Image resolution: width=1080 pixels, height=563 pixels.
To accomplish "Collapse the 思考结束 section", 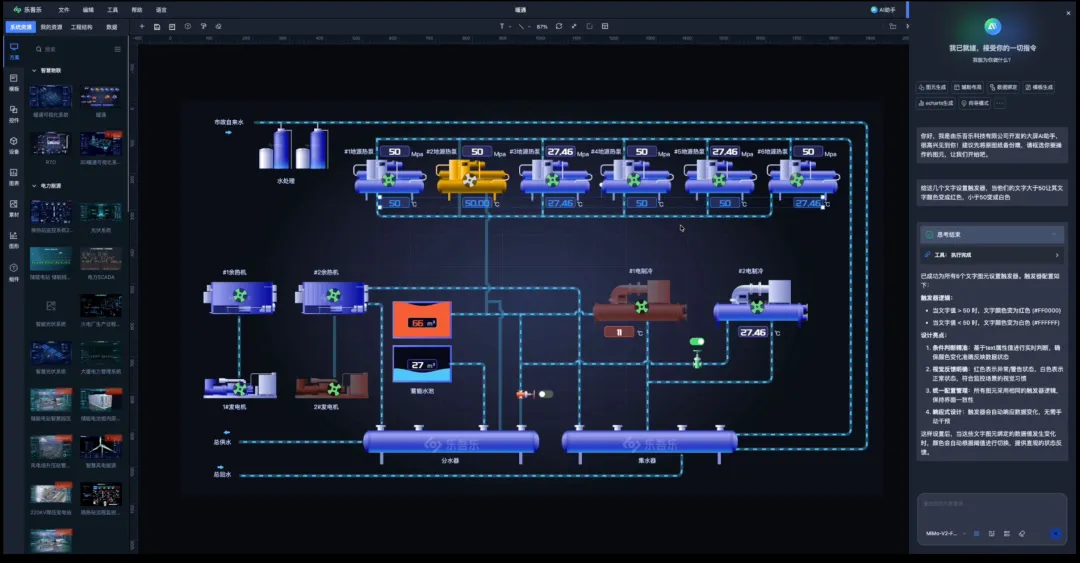I will tap(992, 234).
